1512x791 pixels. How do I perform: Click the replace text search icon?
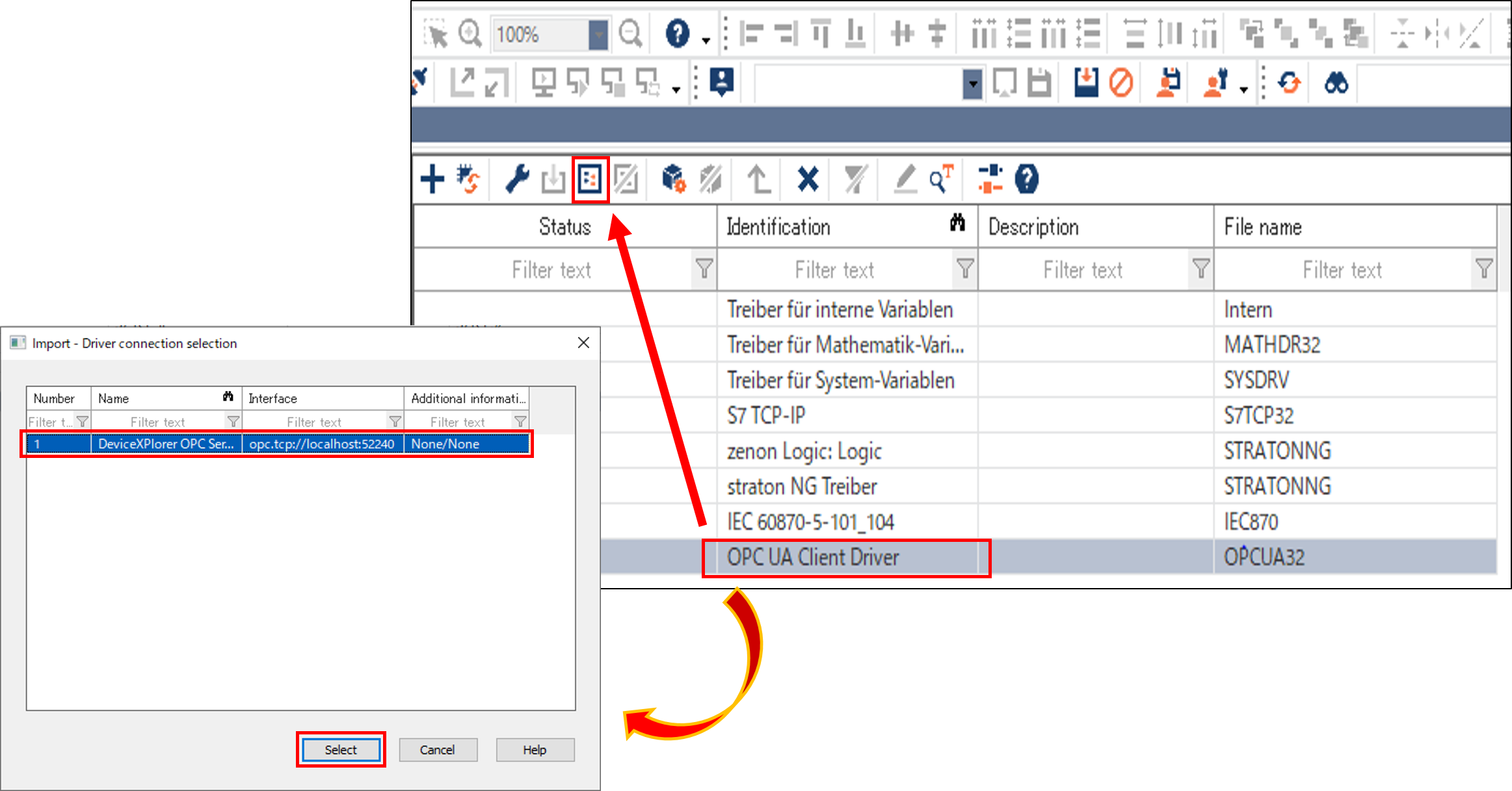940,179
